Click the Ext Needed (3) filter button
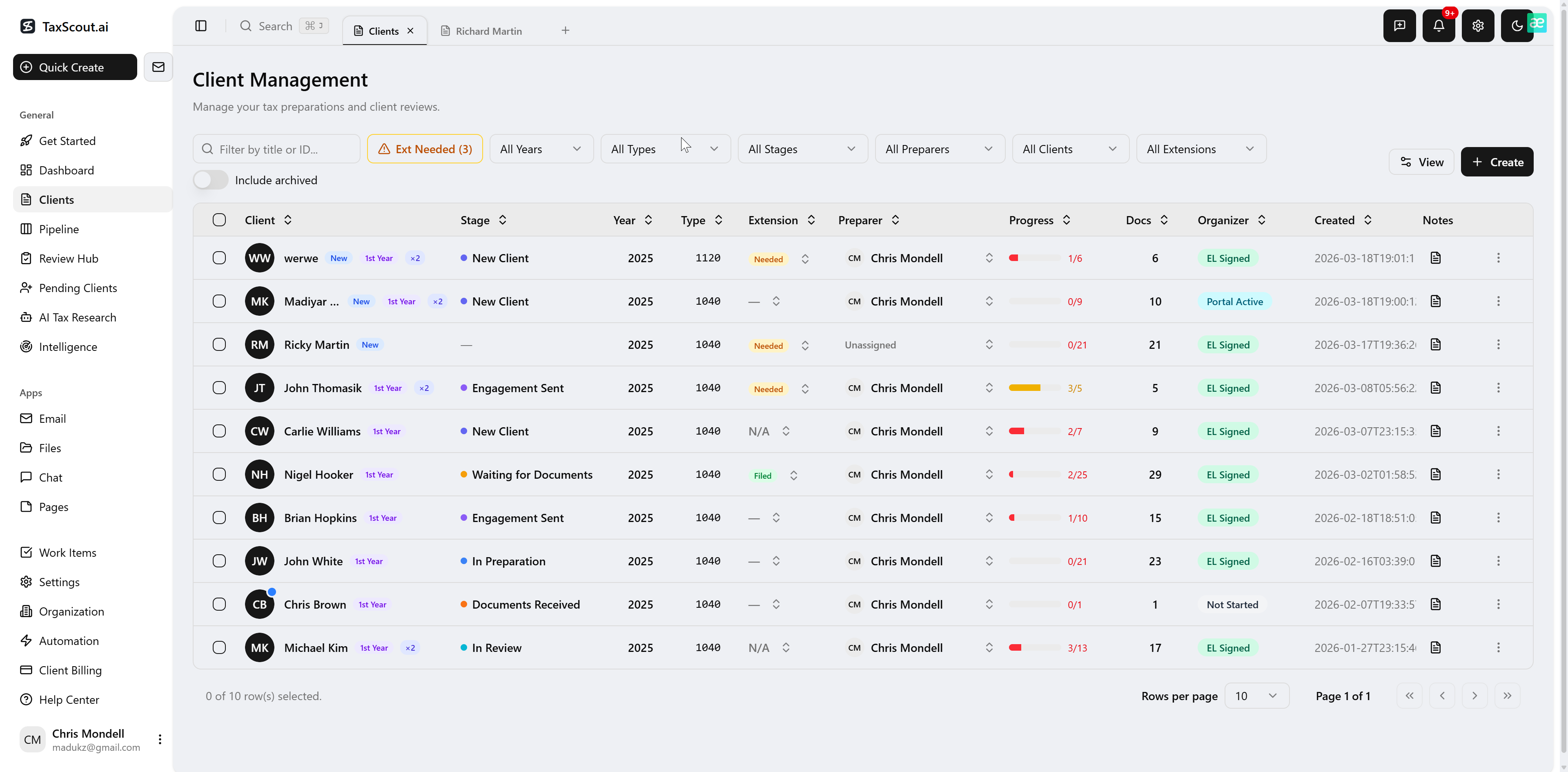Image resolution: width=1568 pixels, height=772 pixels. click(x=425, y=149)
